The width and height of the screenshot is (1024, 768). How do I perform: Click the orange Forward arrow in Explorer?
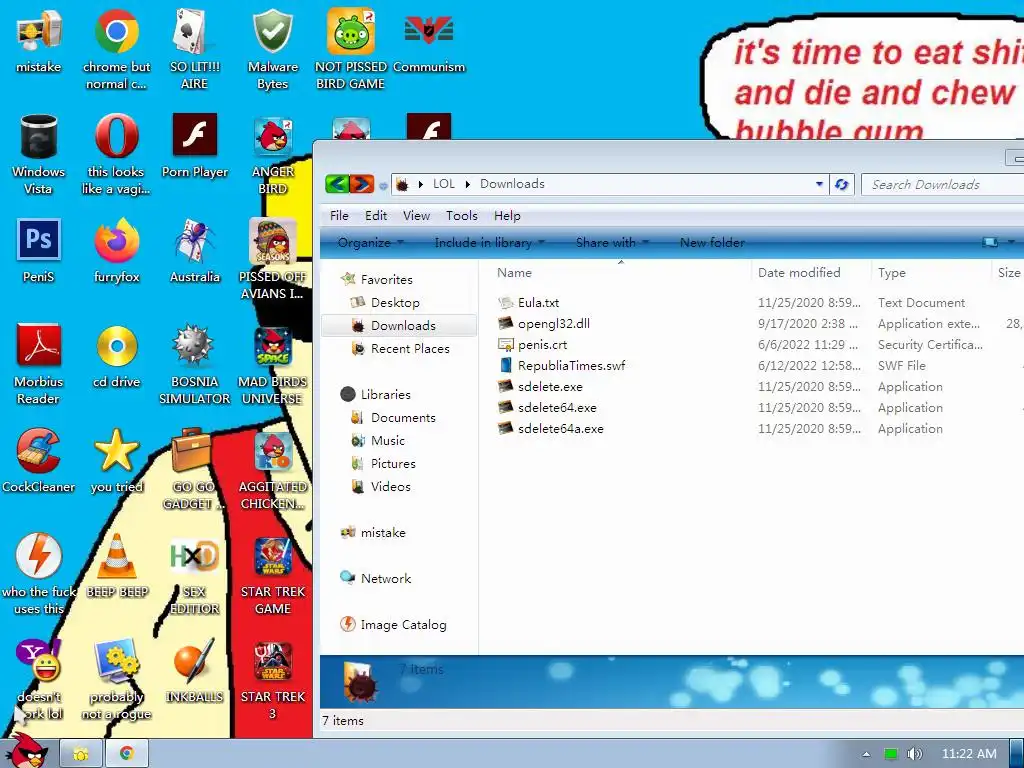pos(362,184)
